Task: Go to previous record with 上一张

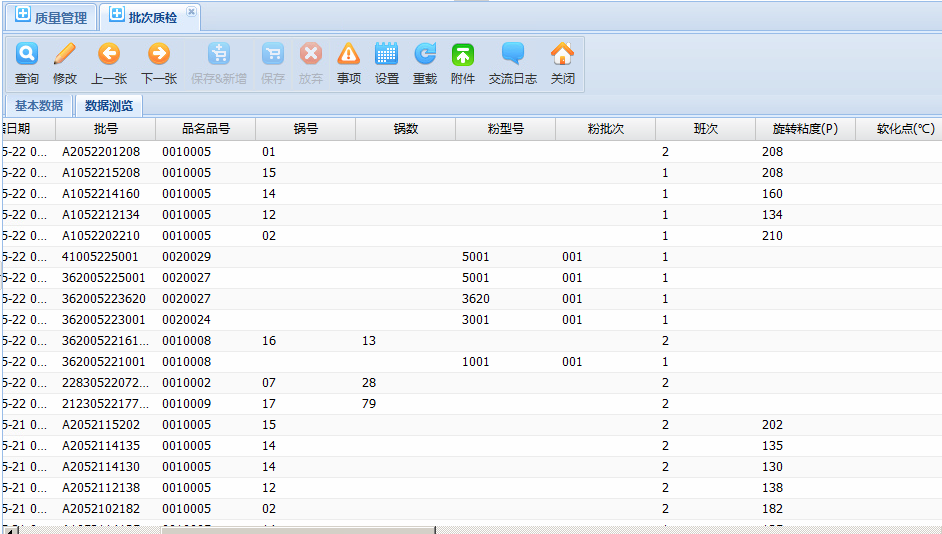Action: tap(109, 55)
